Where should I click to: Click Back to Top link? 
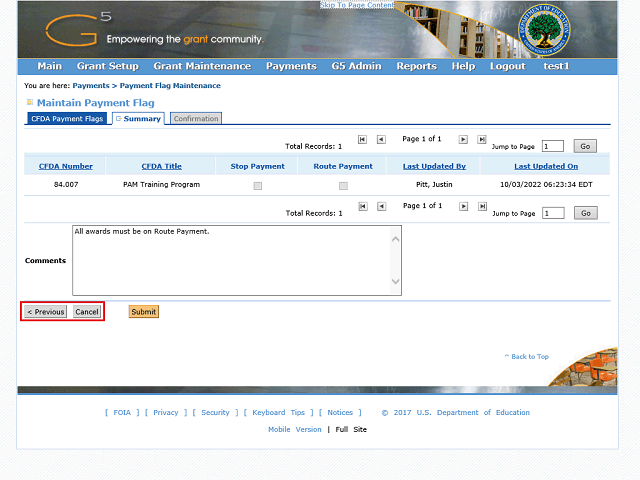[x=527, y=357]
